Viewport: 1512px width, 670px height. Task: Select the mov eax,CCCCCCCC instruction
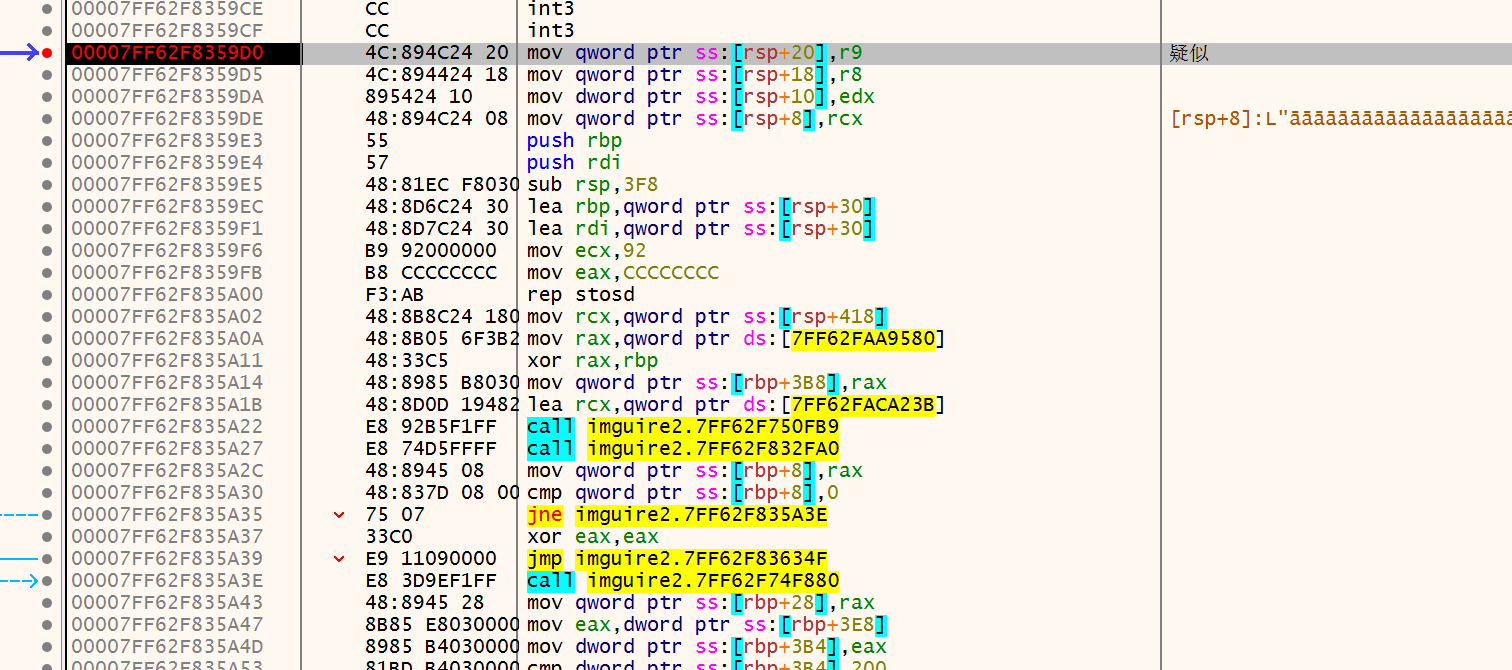(x=622, y=273)
